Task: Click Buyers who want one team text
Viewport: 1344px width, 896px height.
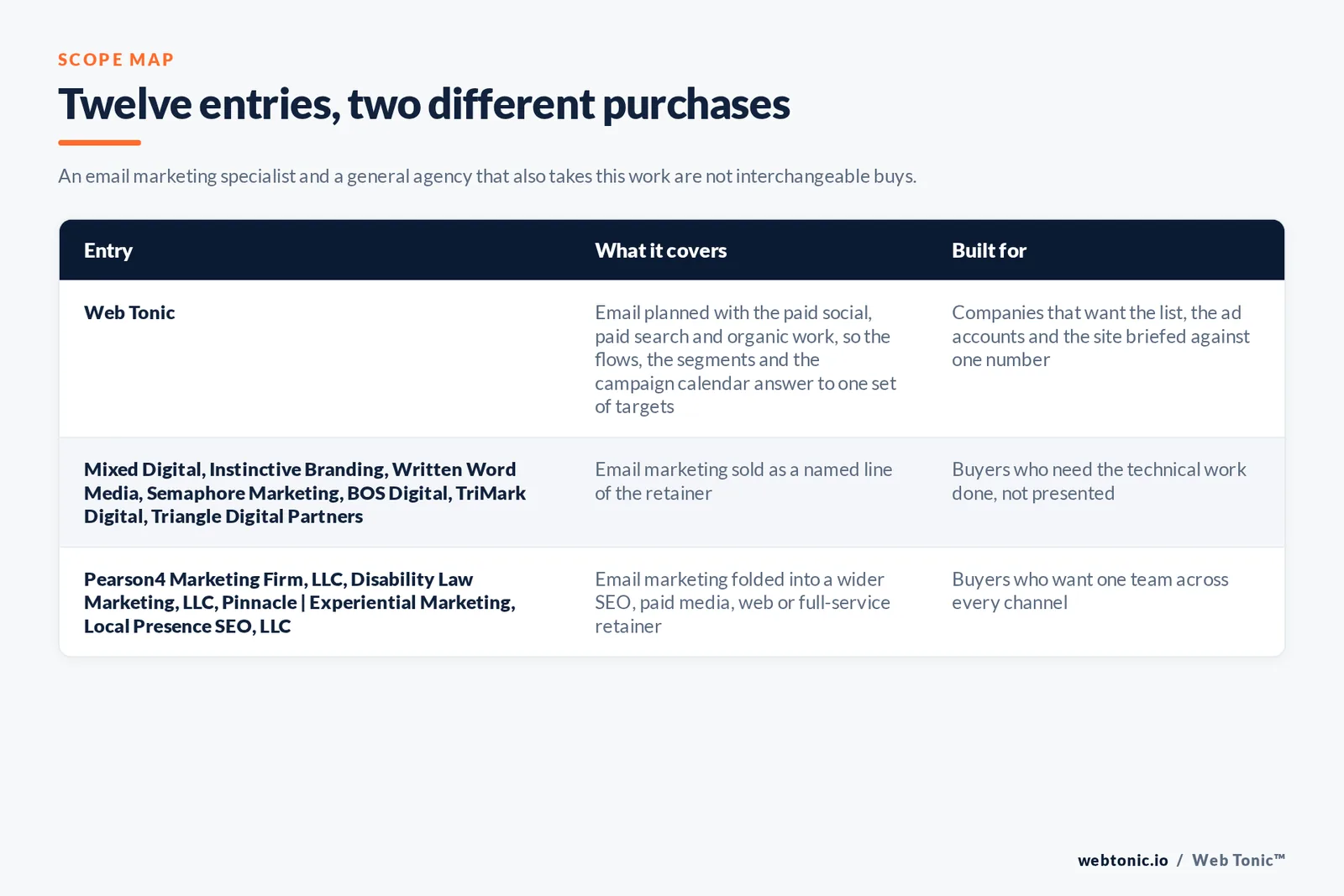Action: click(x=1089, y=590)
